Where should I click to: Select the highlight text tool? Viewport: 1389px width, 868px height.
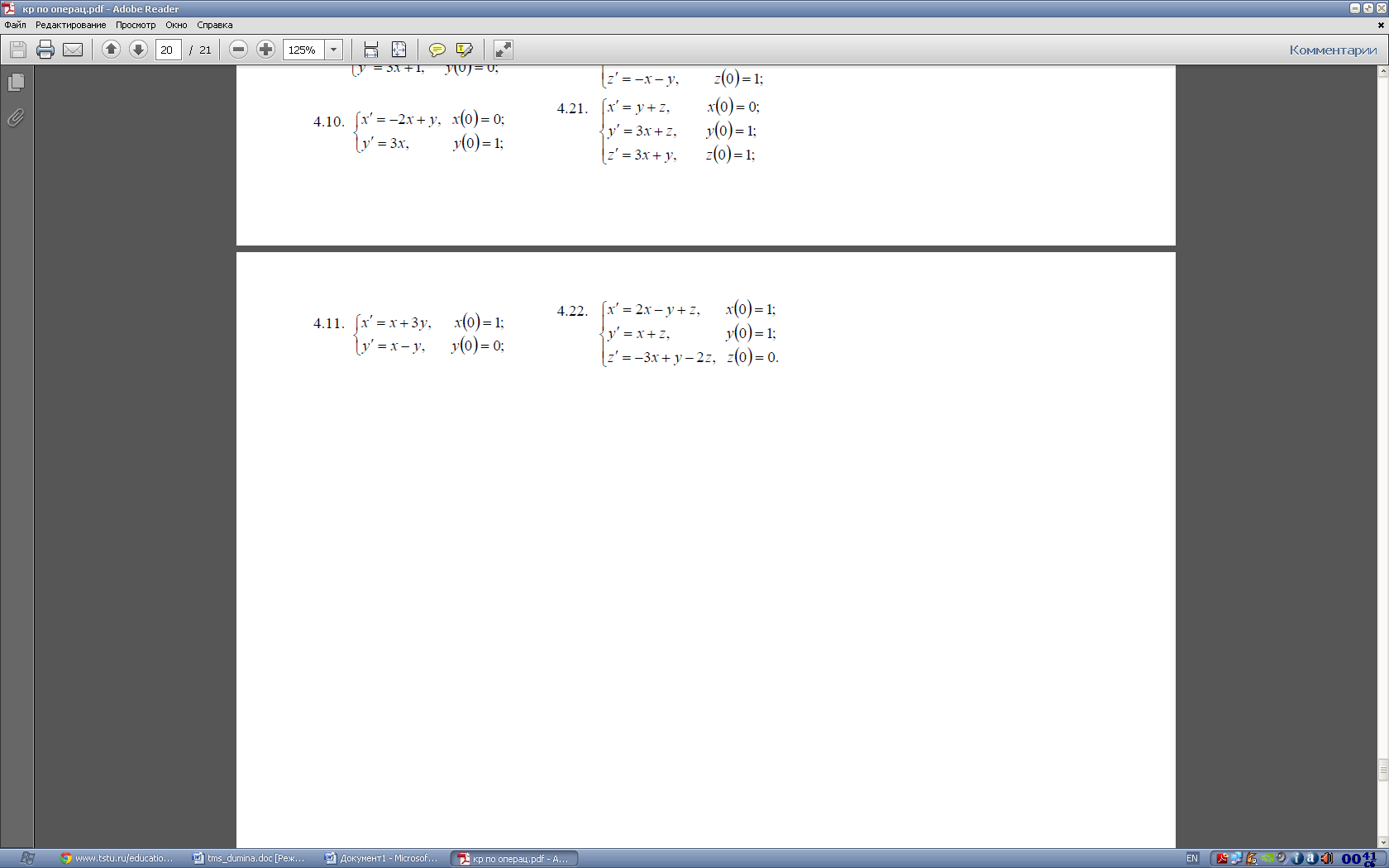tap(465, 50)
